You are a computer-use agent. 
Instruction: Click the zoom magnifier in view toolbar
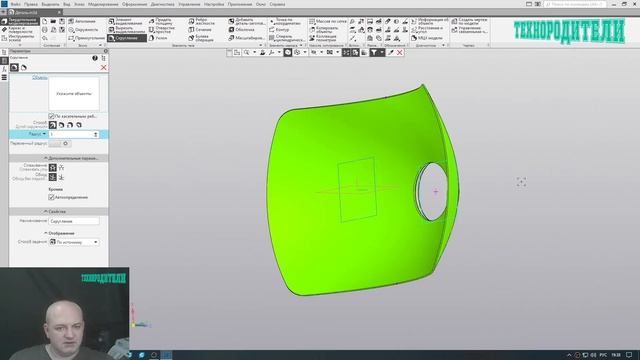tap(247, 53)
